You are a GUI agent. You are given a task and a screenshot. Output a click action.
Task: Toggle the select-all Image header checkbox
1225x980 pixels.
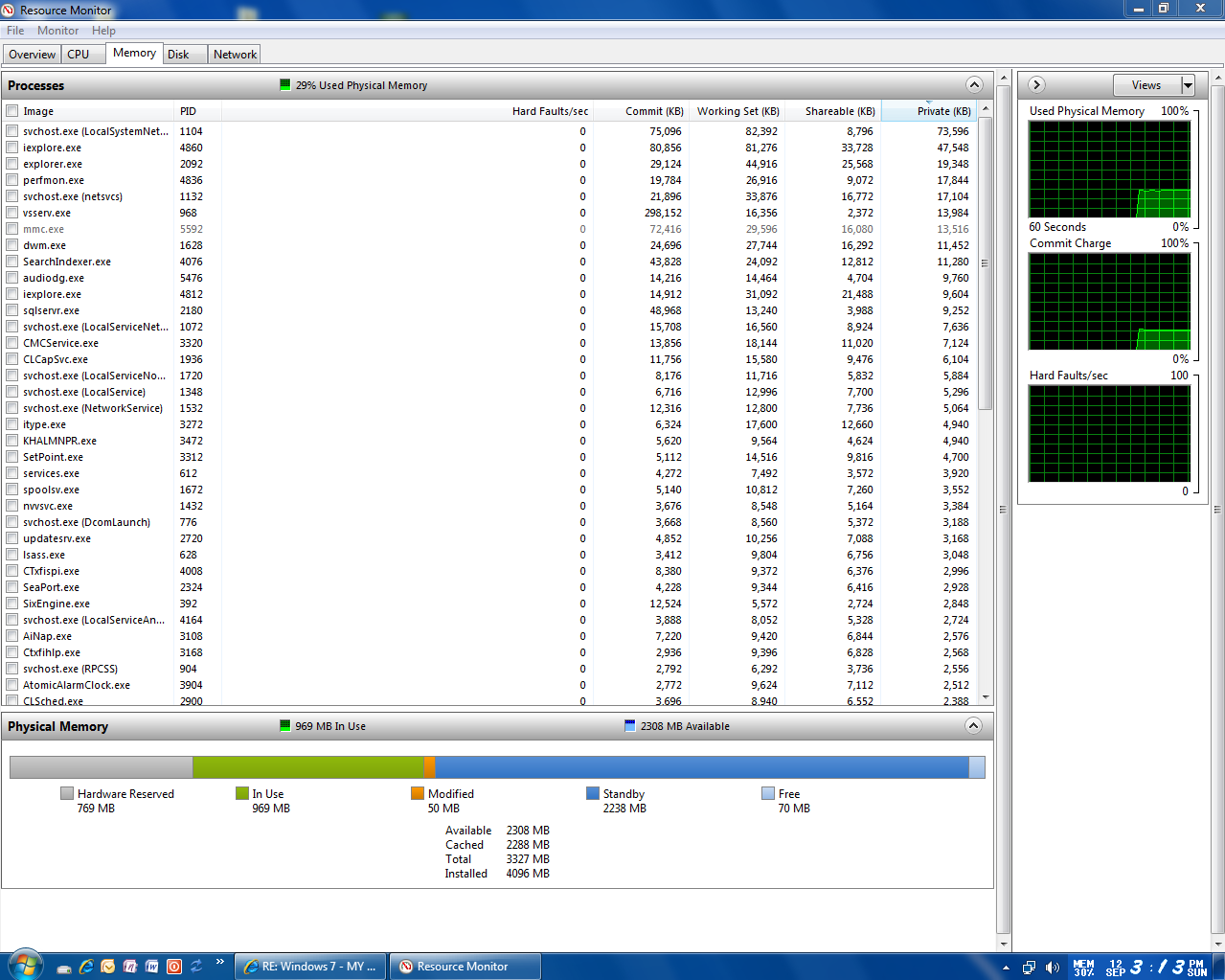[x=12, y=111]
